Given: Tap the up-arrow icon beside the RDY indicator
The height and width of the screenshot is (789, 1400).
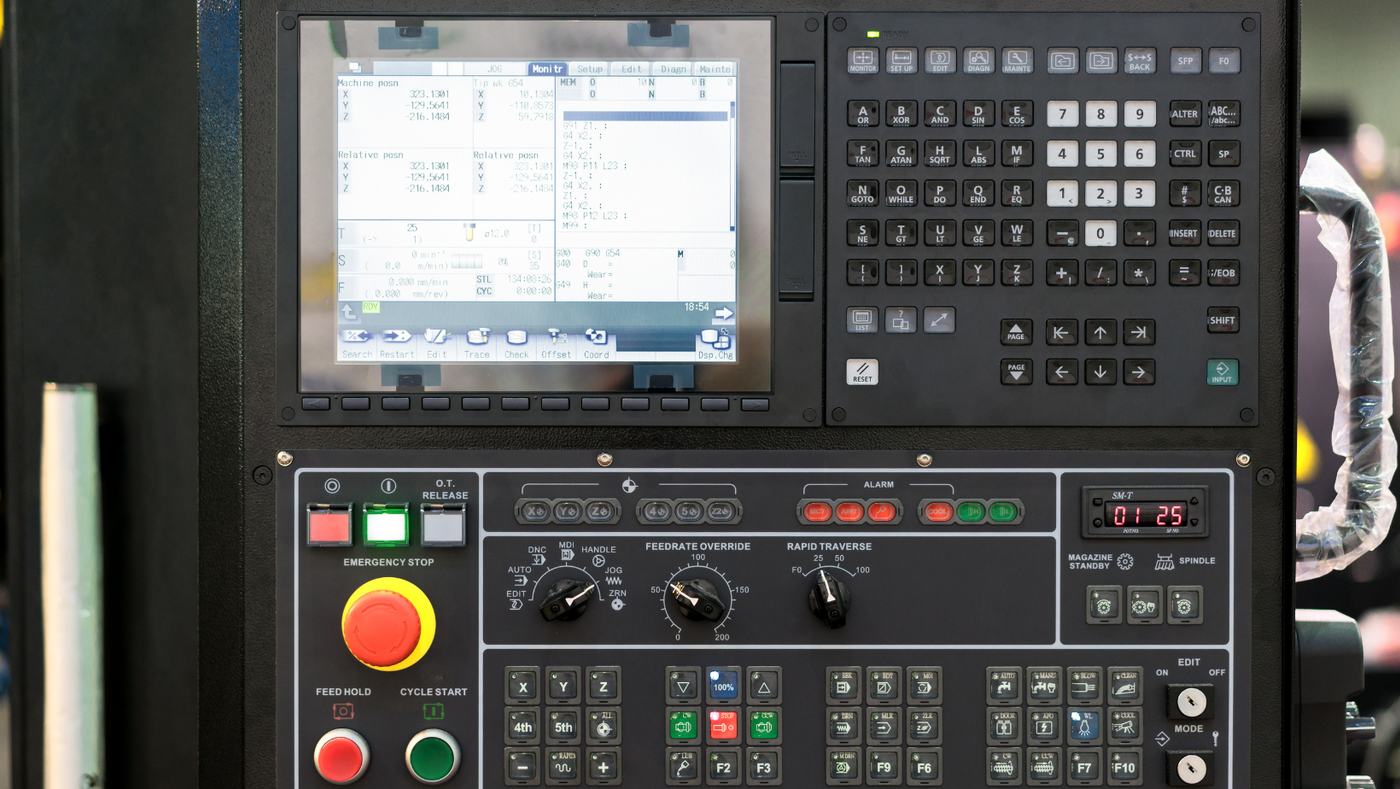Looking at the screenshot, I should (x=348, y=312).
